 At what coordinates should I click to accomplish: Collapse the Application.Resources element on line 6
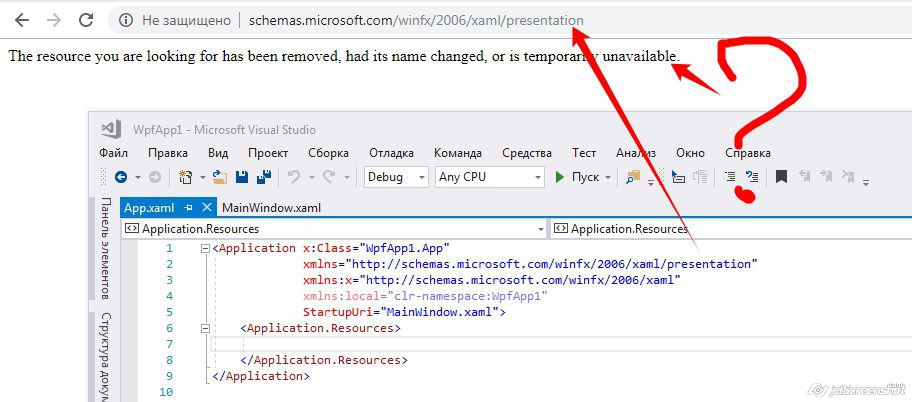point(204,328)
